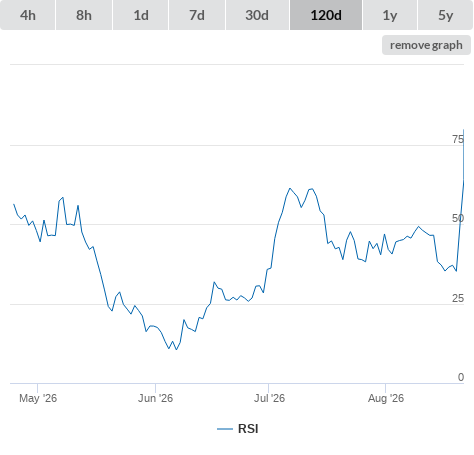Click the Aug '26 axis label

pos(386,398)
